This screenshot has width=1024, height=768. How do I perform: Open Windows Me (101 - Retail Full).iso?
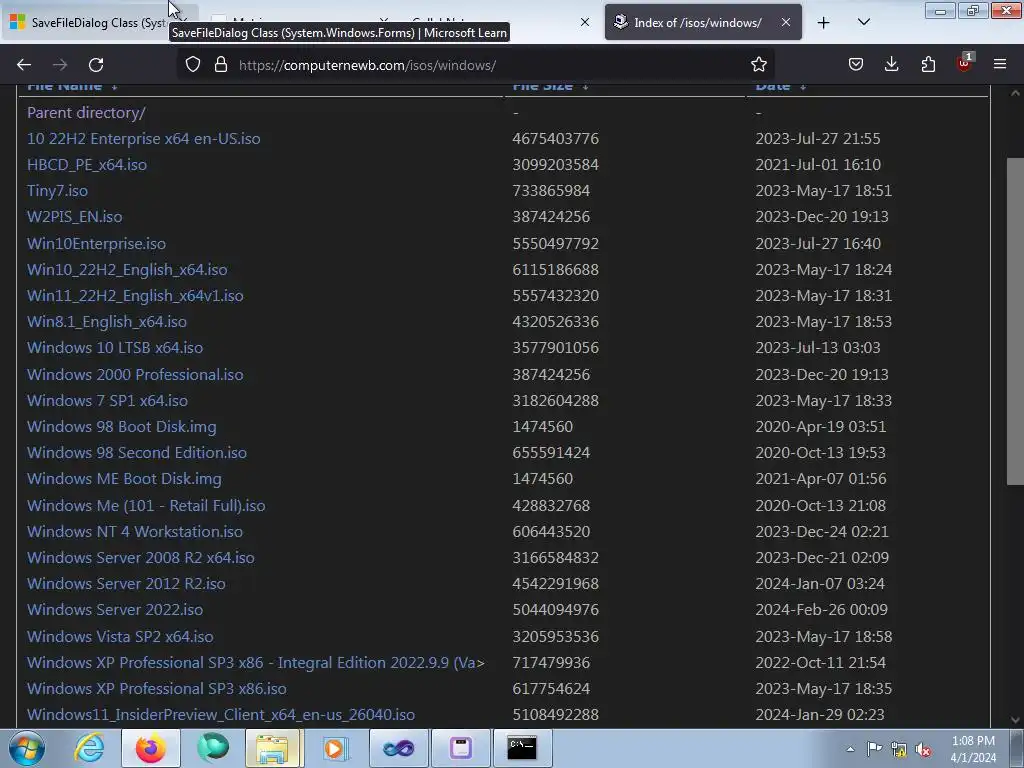click(x=146, y=505)
